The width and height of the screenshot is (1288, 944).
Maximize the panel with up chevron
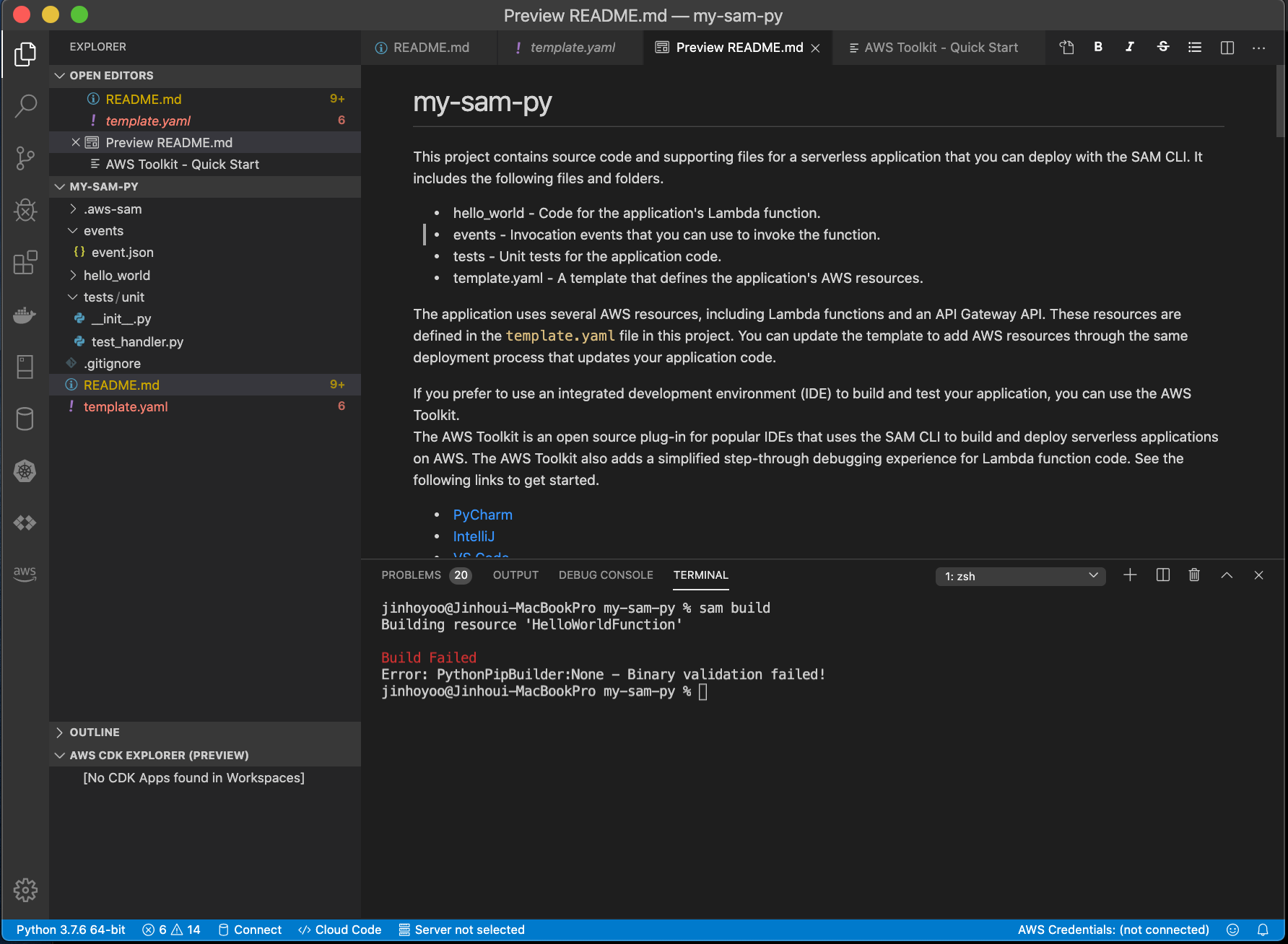click(x=1227, y=575)
